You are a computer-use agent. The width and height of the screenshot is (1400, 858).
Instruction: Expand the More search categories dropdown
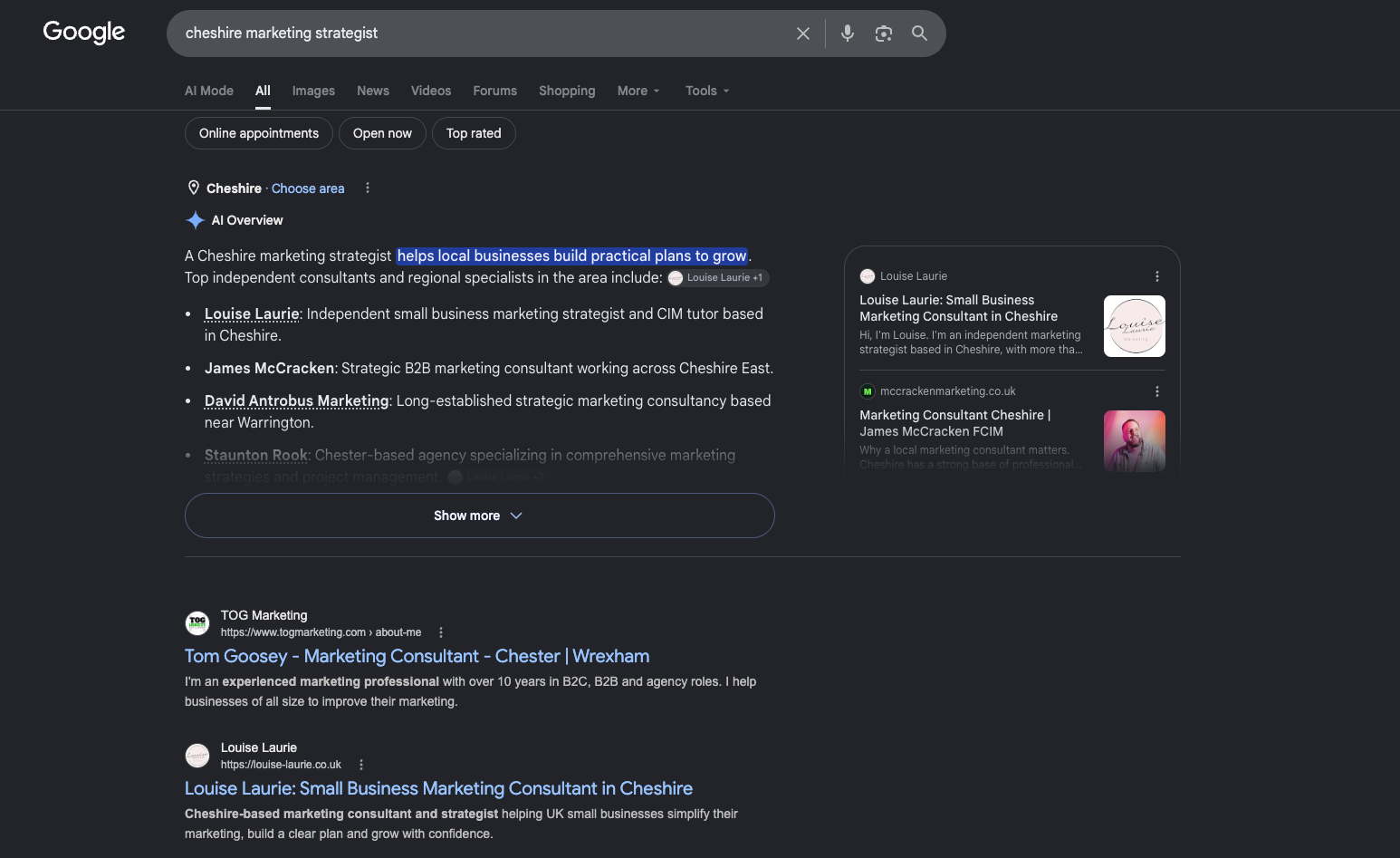tap(639, 91)
